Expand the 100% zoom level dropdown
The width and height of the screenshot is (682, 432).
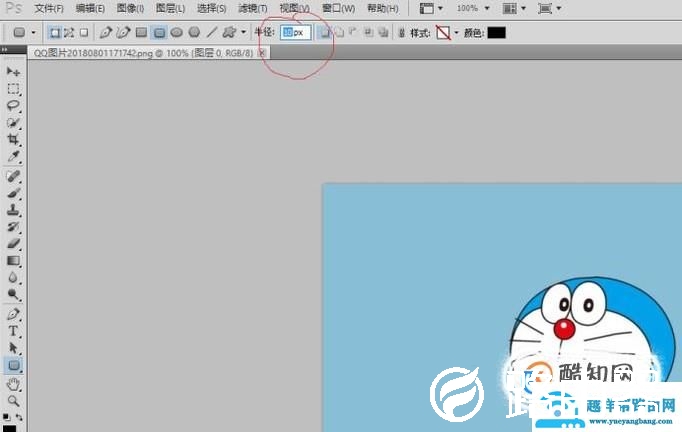(487, 8)
